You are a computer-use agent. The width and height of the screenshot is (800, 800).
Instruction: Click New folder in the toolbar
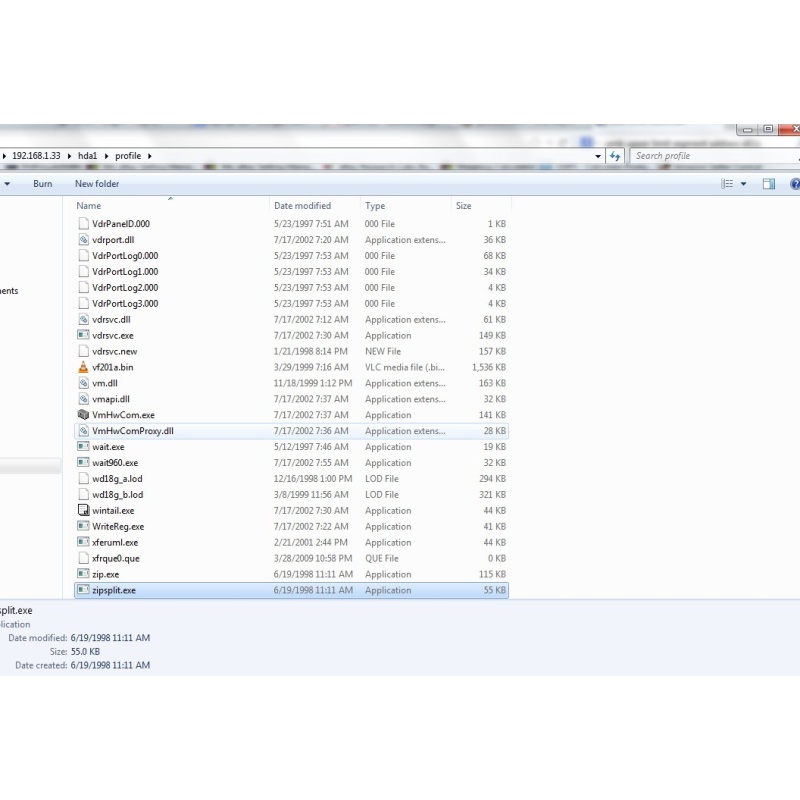[97, 184]
